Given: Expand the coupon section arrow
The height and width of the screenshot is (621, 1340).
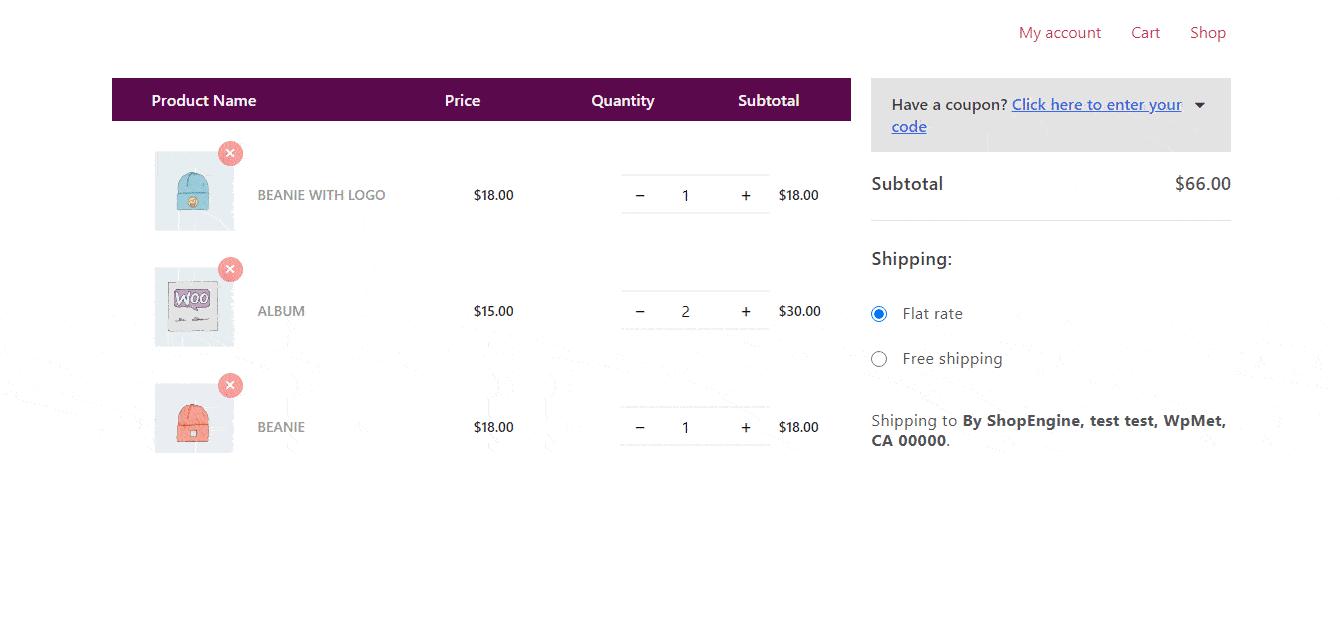Looking at the screenshot, I should (1200, 105).
